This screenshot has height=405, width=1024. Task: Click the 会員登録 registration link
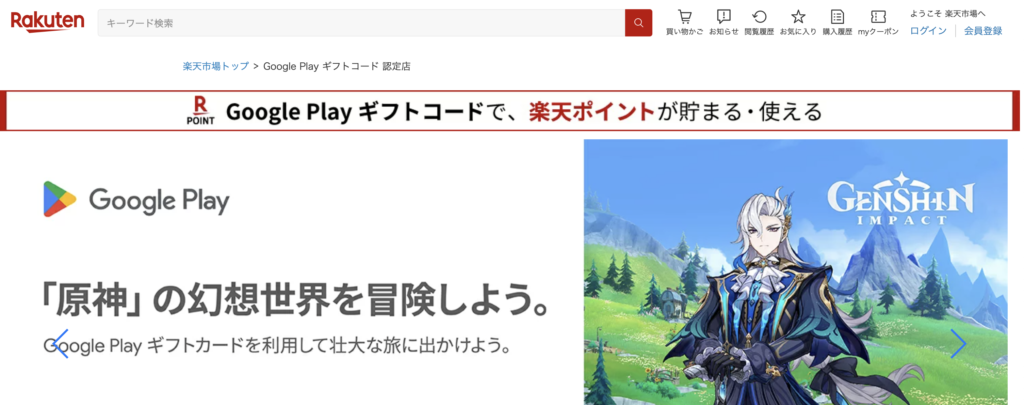pos(982,31)
